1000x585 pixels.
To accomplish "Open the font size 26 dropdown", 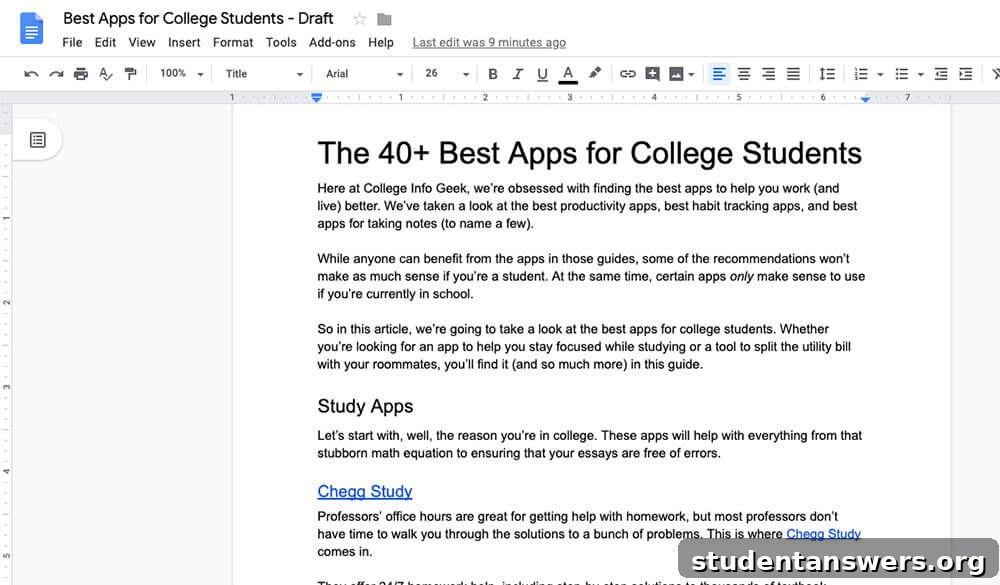I will pos(446,73).
